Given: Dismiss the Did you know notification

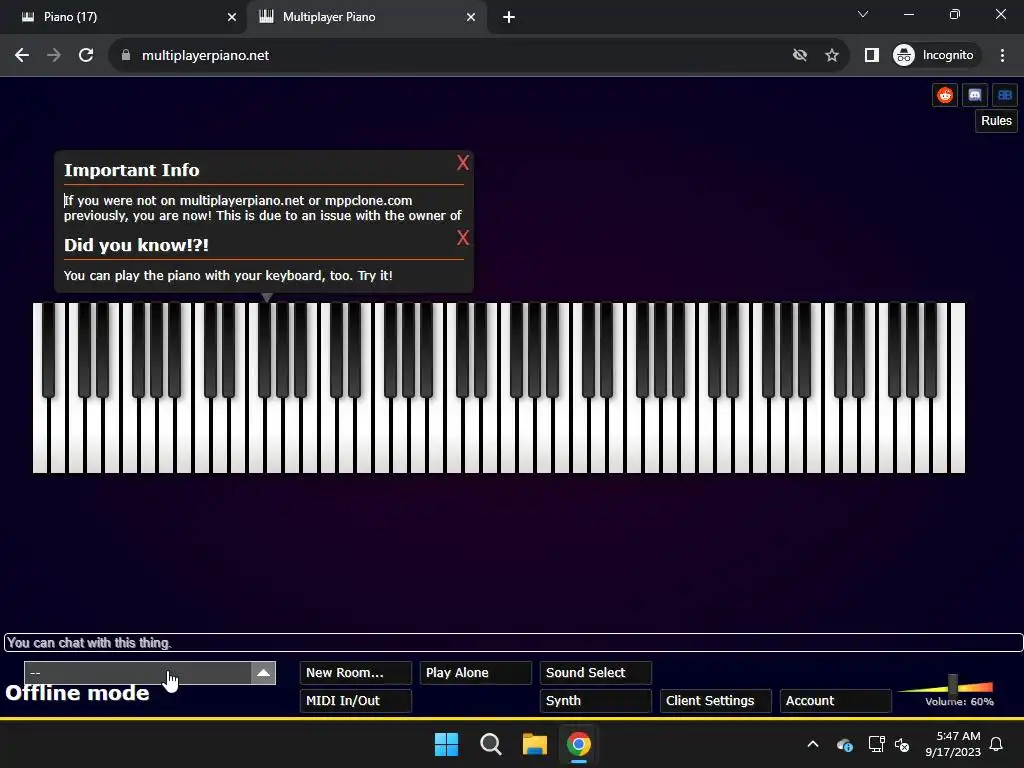Looking at the screenshot, I should (x=462, y=238).
